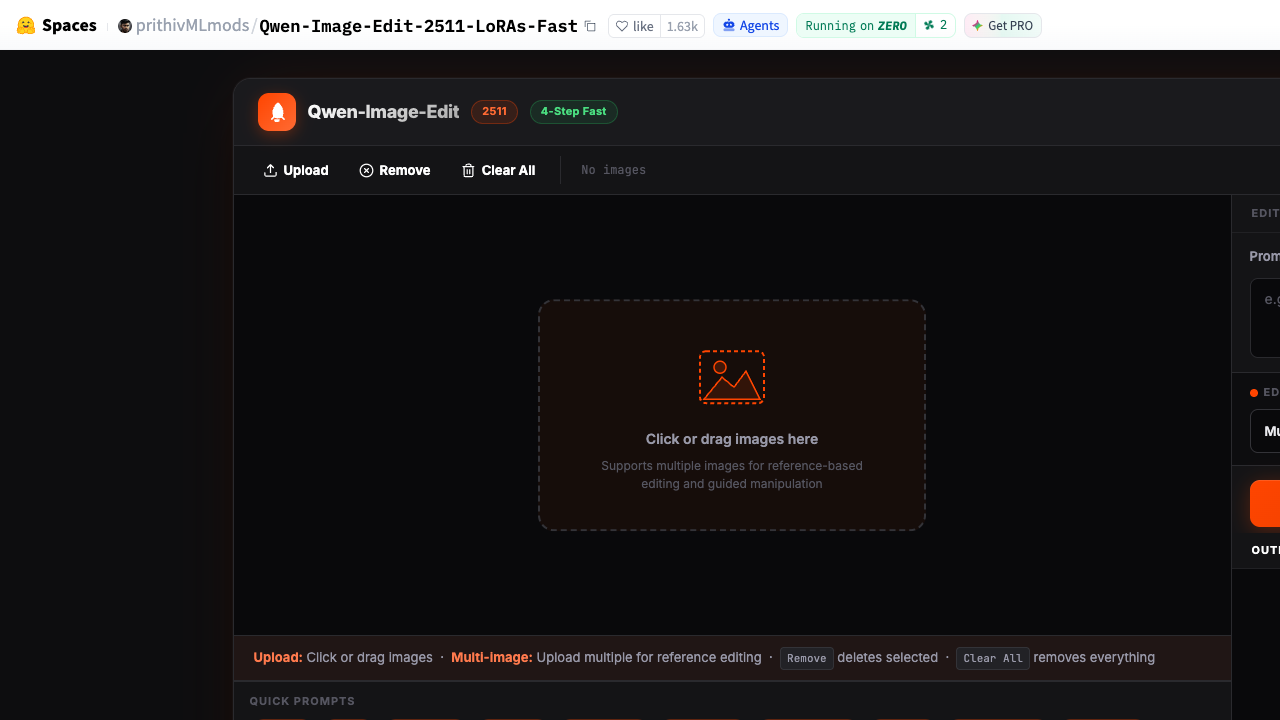This screenshot has width=1280, height=720.
Task: Click the Clear All toolbar button
Action: 498,170
